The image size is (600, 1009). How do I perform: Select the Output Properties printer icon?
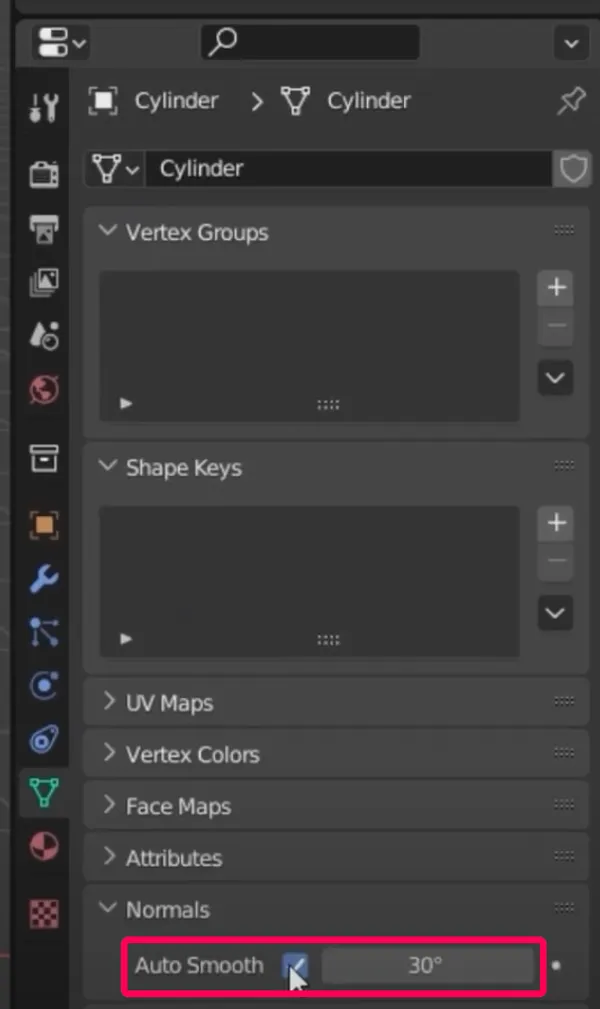[x=42, y=227]
